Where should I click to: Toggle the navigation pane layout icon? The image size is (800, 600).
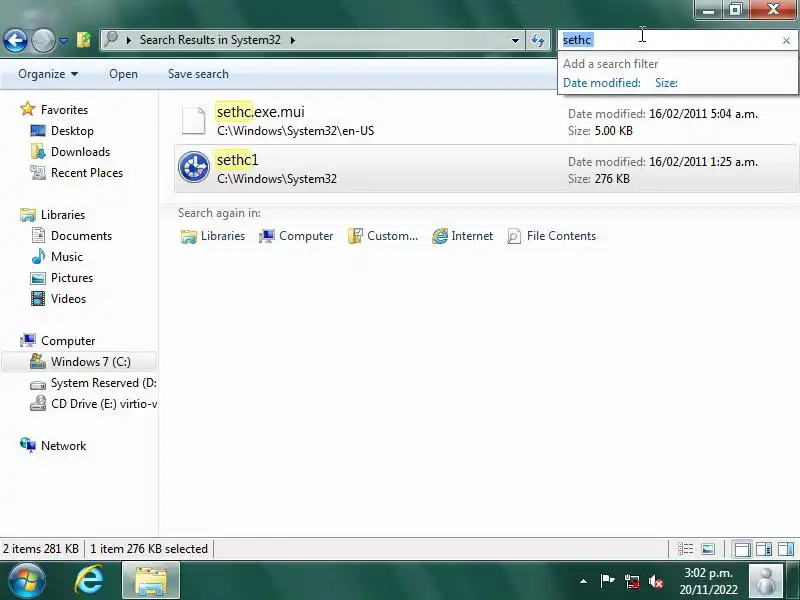click(742, 549)
